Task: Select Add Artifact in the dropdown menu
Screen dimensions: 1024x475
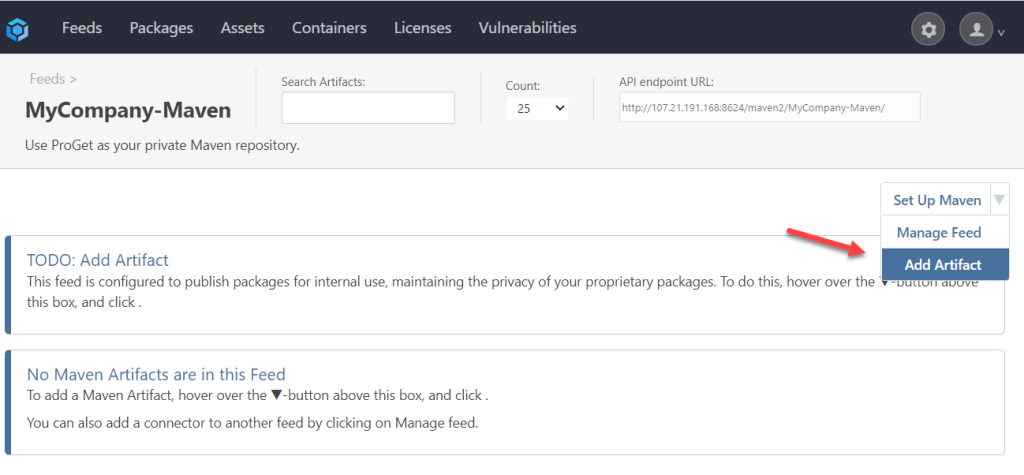Action: tap(942, 265)
